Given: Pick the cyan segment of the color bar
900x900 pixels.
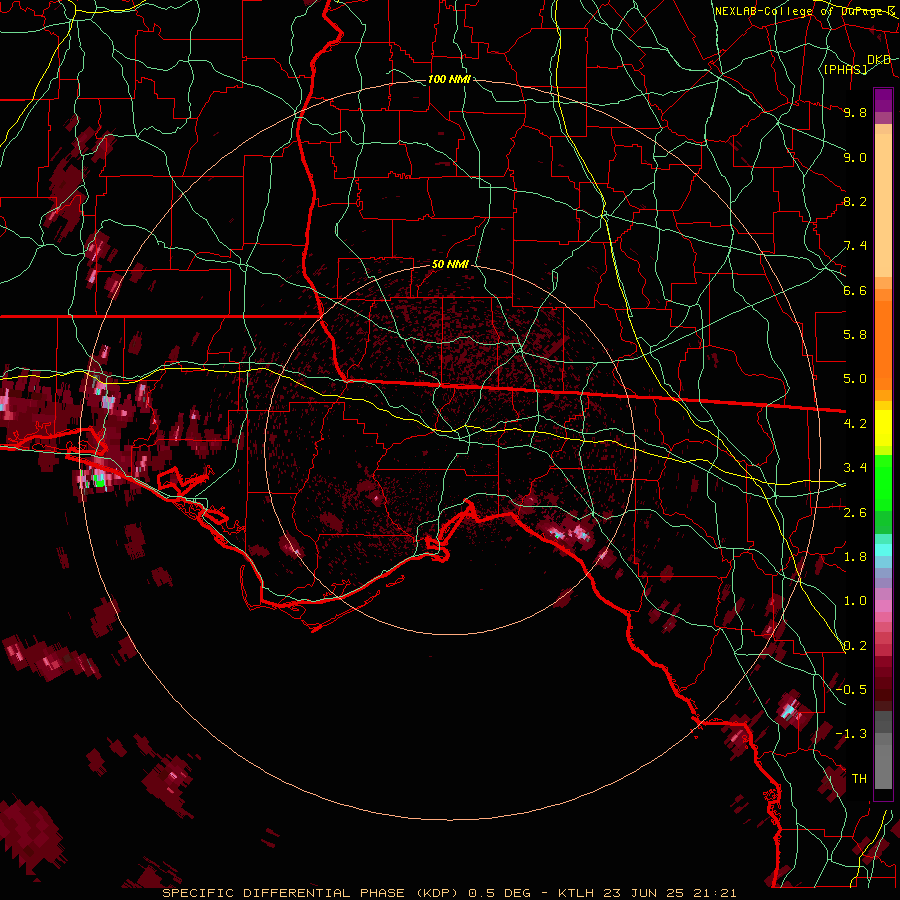Looking at the screenshot, I should click(x=883, y=550).
